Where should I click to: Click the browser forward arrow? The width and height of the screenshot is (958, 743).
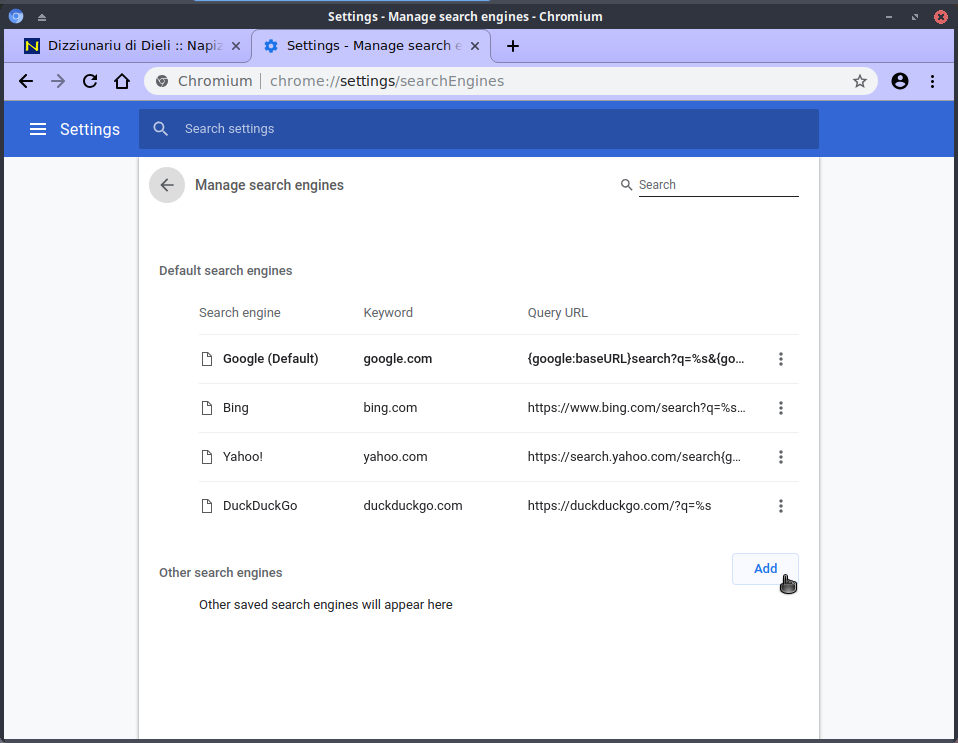coord(58,81)
